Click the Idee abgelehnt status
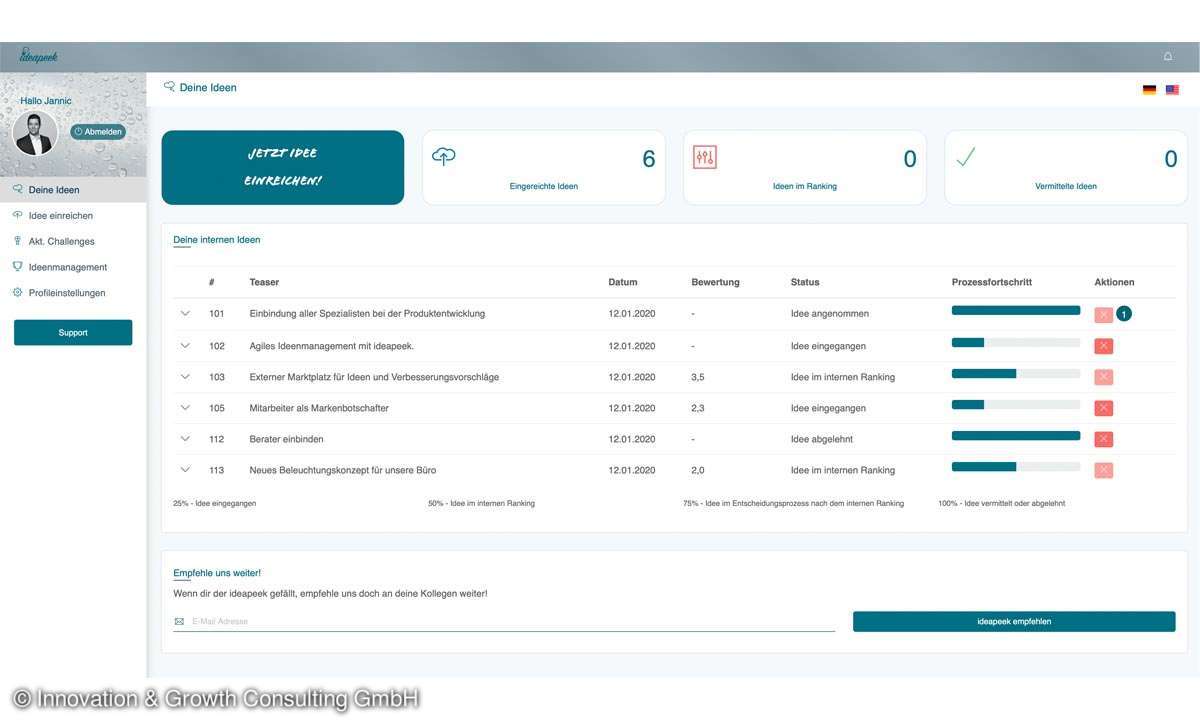Screen dimensions: 1200x720 point(821,439)
